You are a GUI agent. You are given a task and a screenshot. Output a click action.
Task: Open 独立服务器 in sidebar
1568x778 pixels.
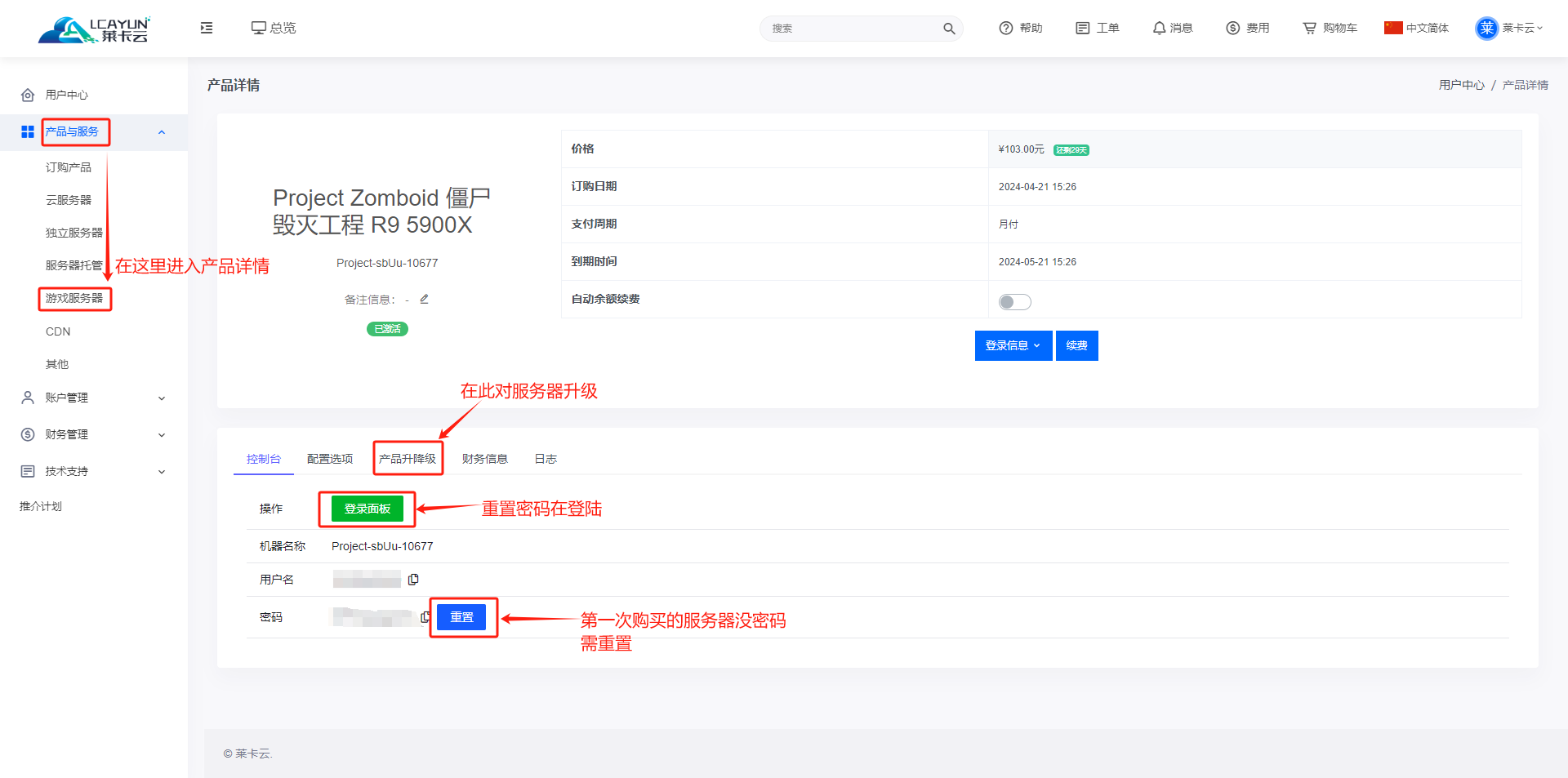coord(74,233)
